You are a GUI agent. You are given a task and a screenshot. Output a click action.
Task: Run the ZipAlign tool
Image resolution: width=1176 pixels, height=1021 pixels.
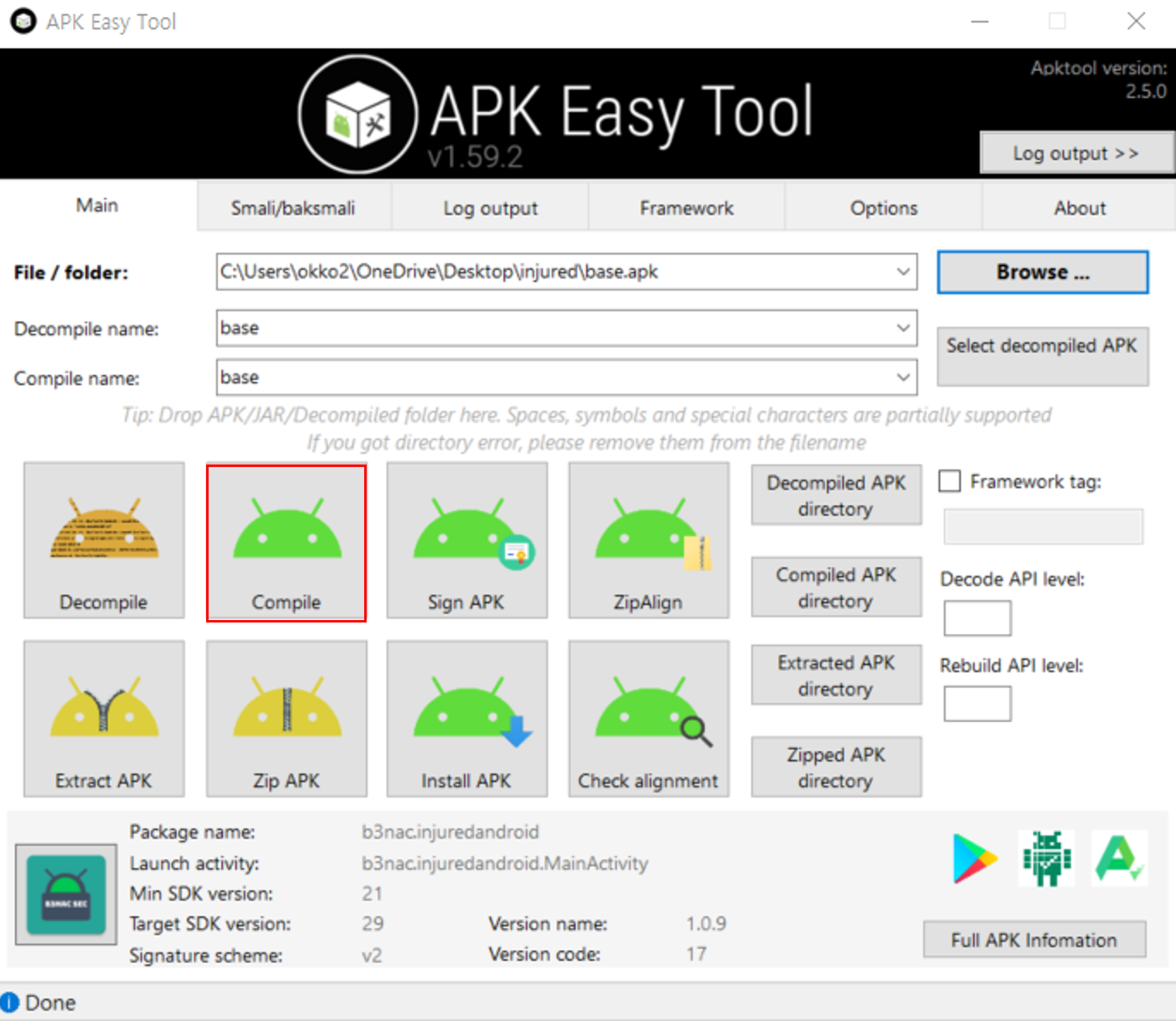(648, 540)
